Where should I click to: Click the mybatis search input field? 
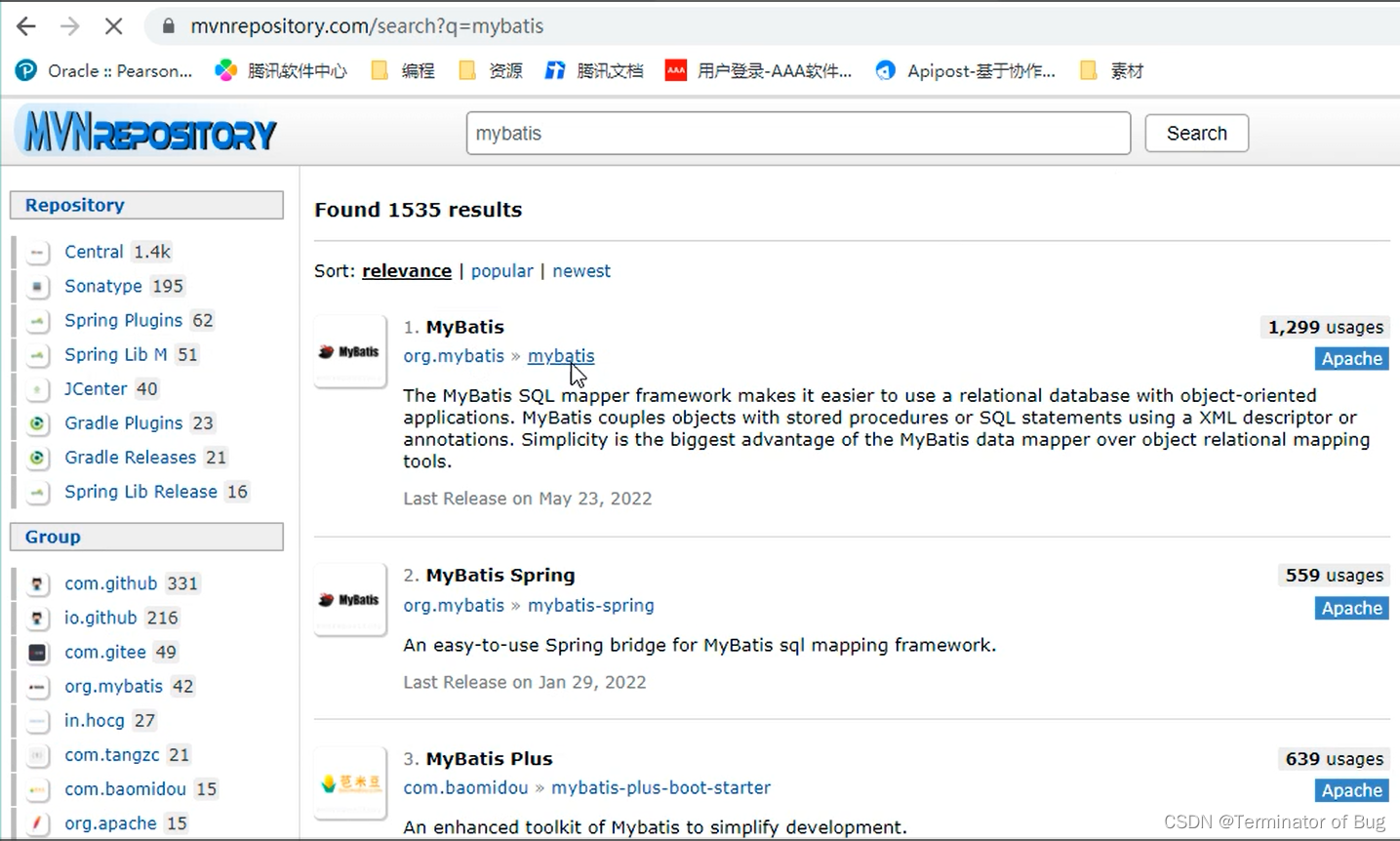[798, 133]
